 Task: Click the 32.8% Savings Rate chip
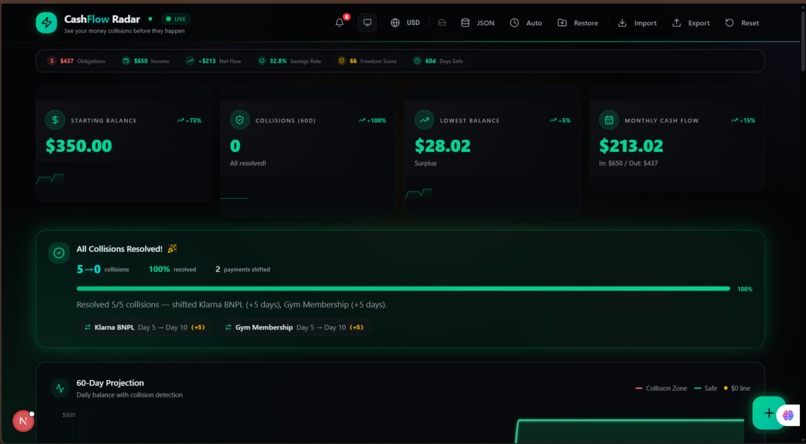[289, 61]
